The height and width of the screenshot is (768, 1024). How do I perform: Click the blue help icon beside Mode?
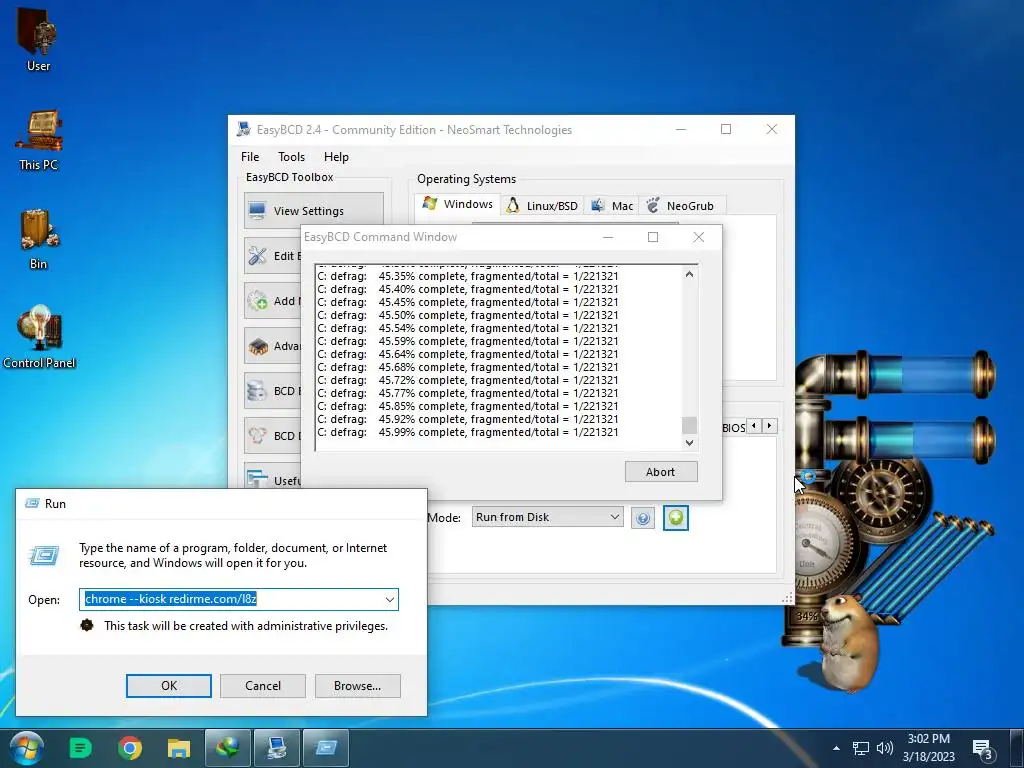[643, 518]
